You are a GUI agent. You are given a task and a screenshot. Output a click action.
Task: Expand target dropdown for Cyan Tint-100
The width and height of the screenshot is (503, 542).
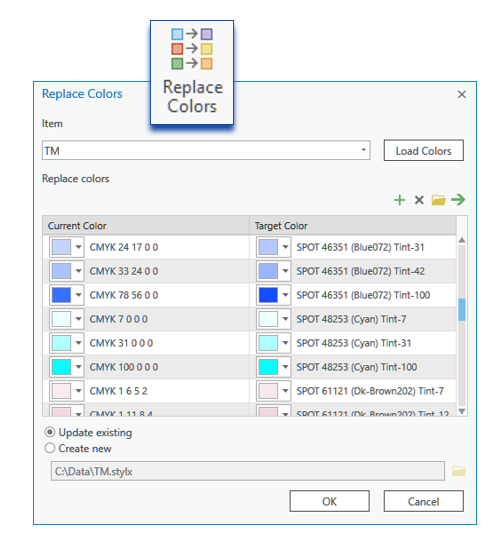pos(285,367)
